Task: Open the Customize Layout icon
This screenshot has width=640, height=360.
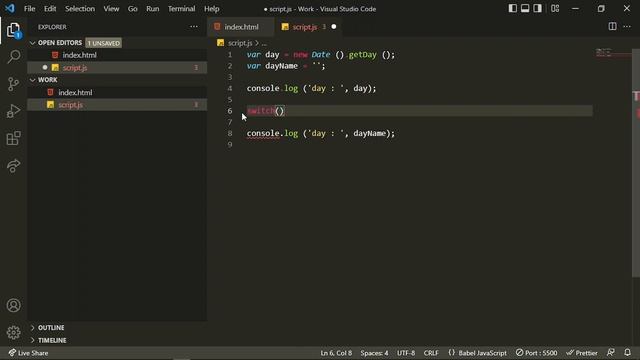Action: pyautogui.click(x=555, y=8)
